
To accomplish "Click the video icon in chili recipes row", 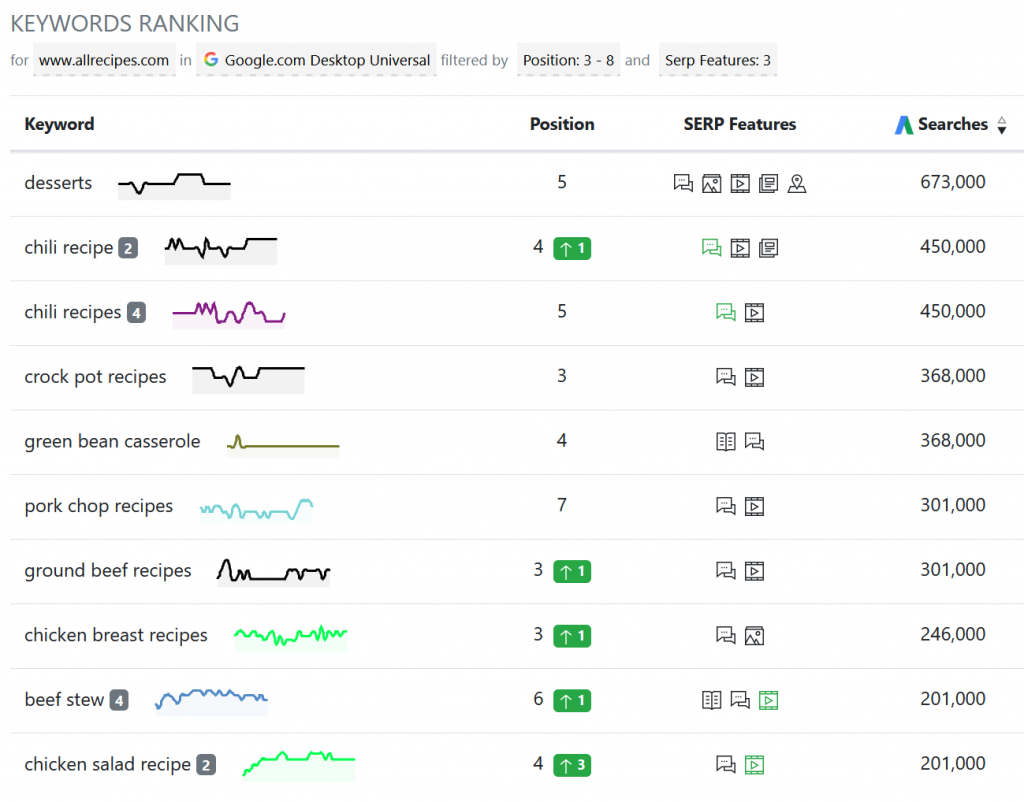I will 754,313.
